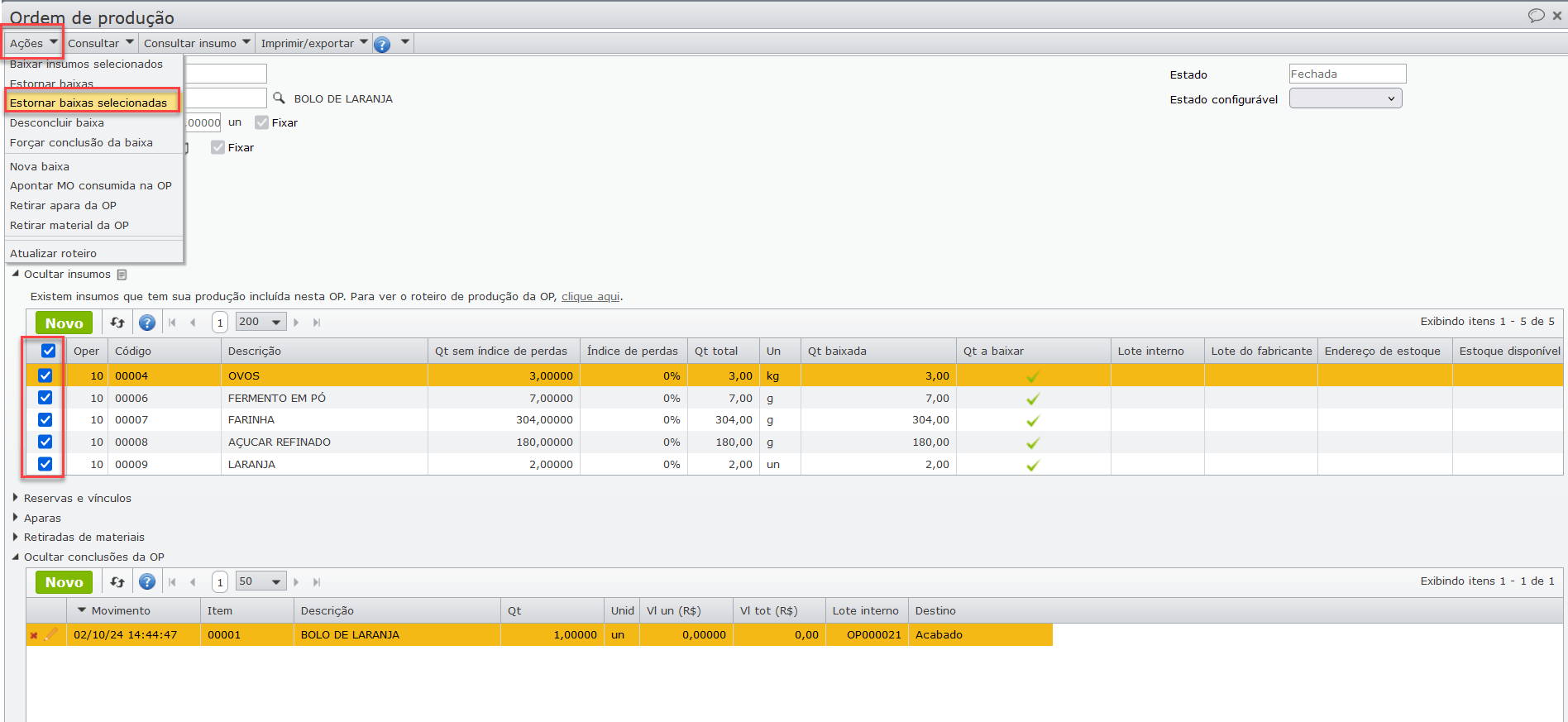
Task: Go to previous page of conclusões table
Action: [193, 582]
